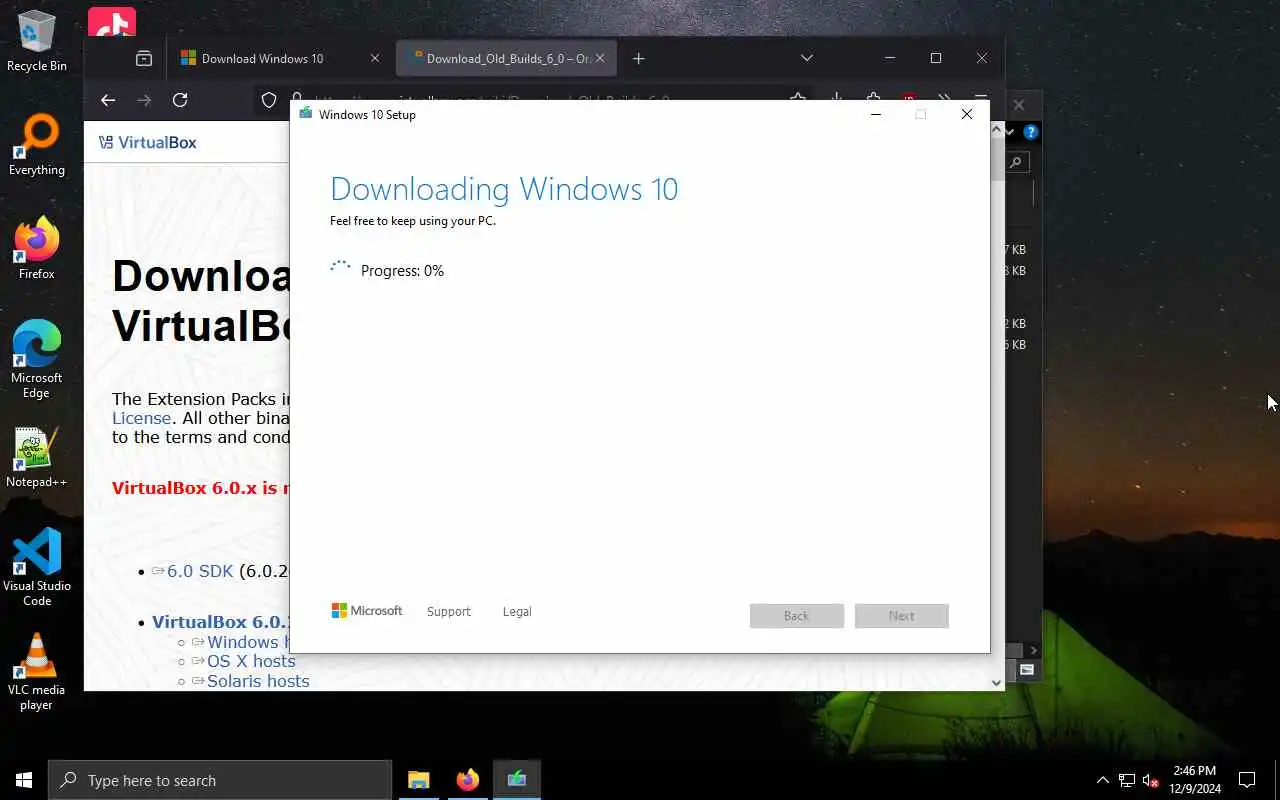
Task: Expand the ribbon chevron in background window
Action: 1010,132
